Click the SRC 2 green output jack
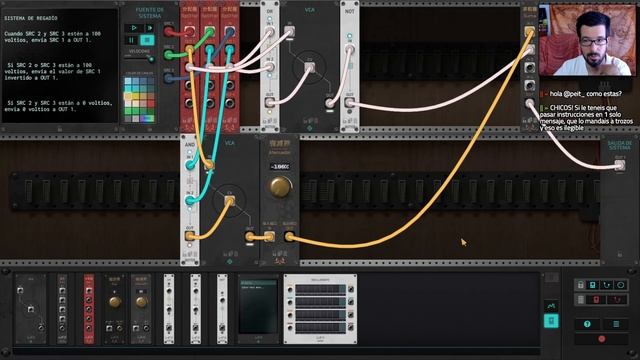Screen dimensions: 640x360 169,54
